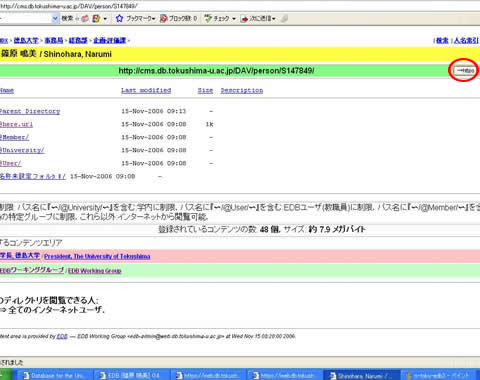Open the ブックマーク dropdown menu
Viewport: 480px width, 380px height.
point(140,19)
